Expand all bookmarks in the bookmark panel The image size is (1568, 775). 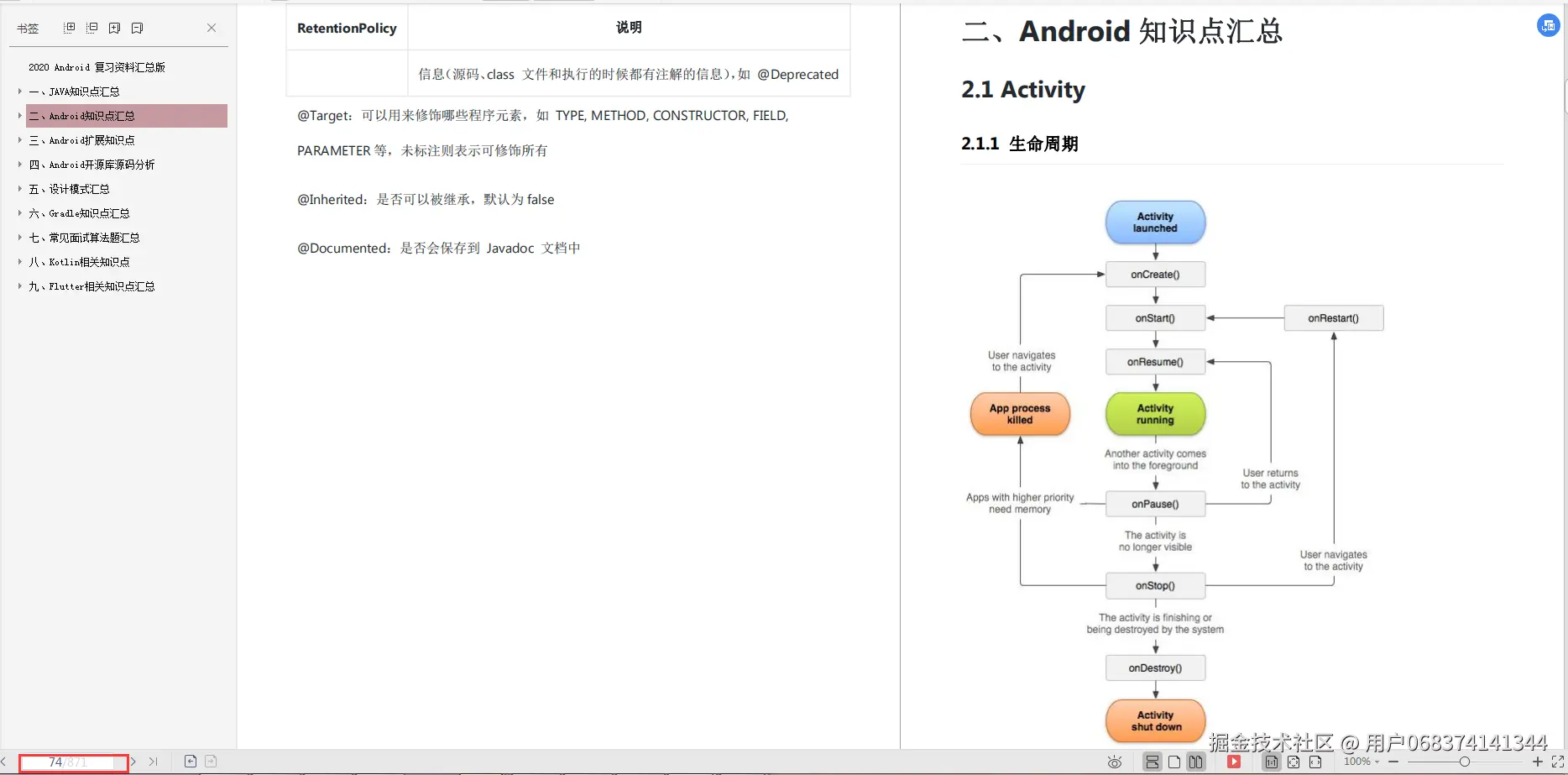[x=69, y=28]
